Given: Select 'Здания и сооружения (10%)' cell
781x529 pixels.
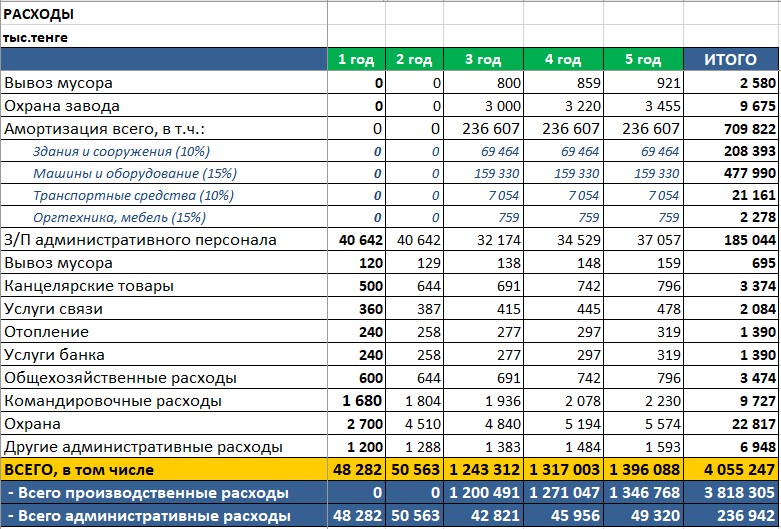Looking at the screenshot, I should tap(118, 152).
